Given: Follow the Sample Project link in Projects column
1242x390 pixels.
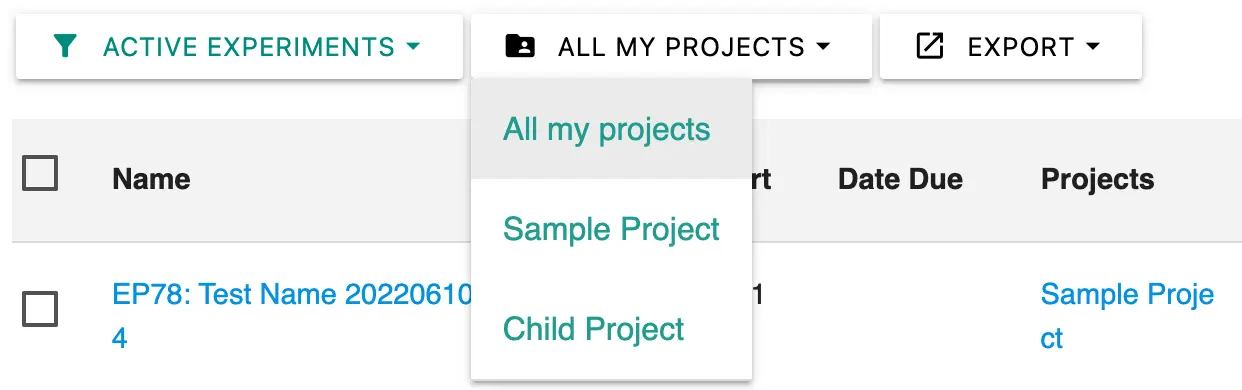Looking at the screenshot, I should (1127, 316).
